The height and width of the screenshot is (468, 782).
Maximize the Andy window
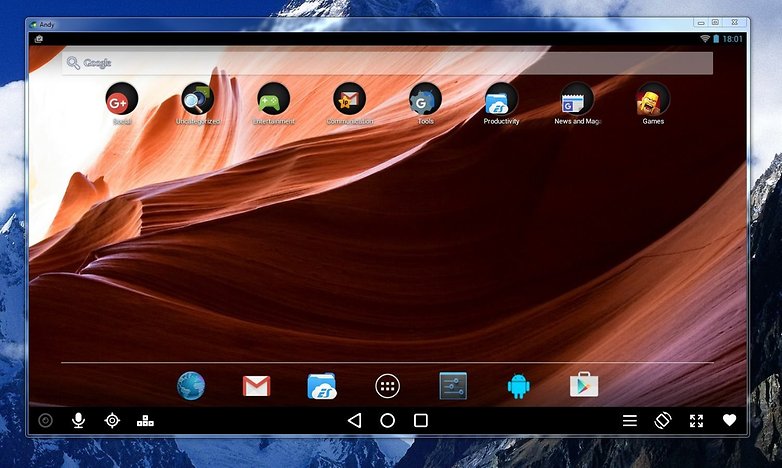[x=715, y=22]
